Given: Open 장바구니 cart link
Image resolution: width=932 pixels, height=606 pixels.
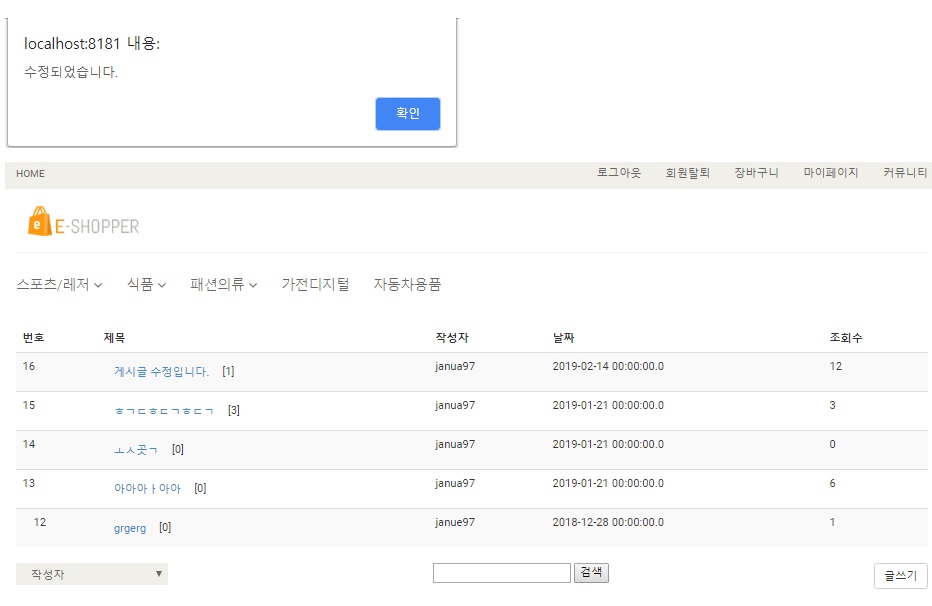Looking at the screenshot, I should 756,172.
